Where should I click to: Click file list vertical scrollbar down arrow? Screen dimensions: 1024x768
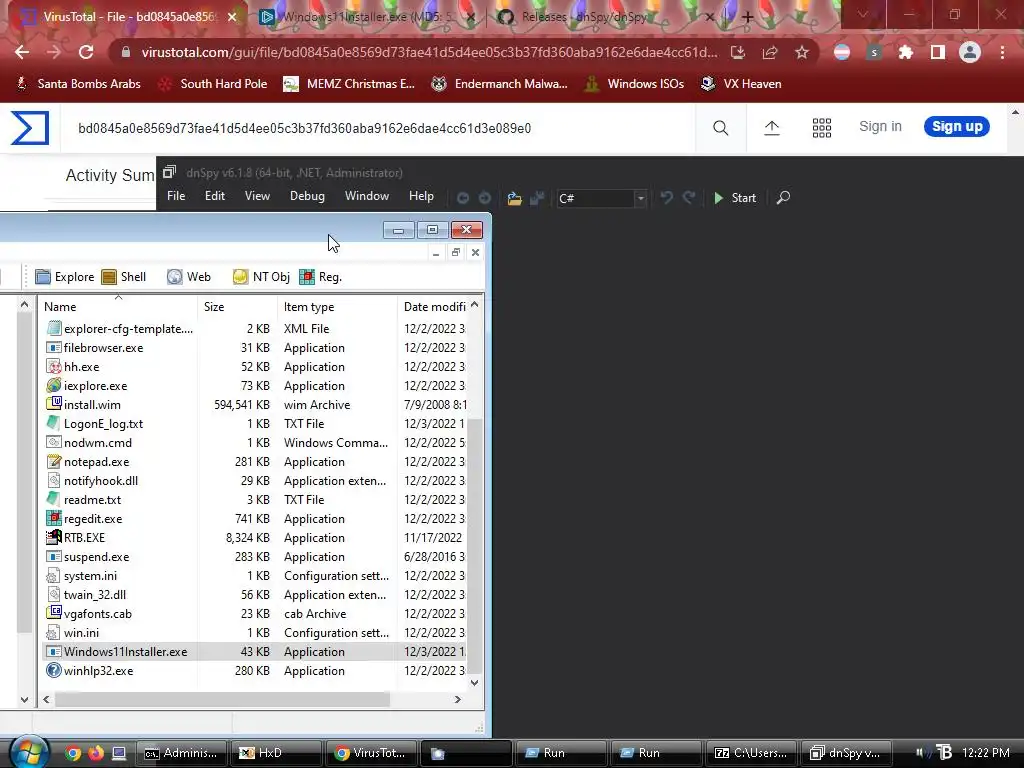[475, 683]
